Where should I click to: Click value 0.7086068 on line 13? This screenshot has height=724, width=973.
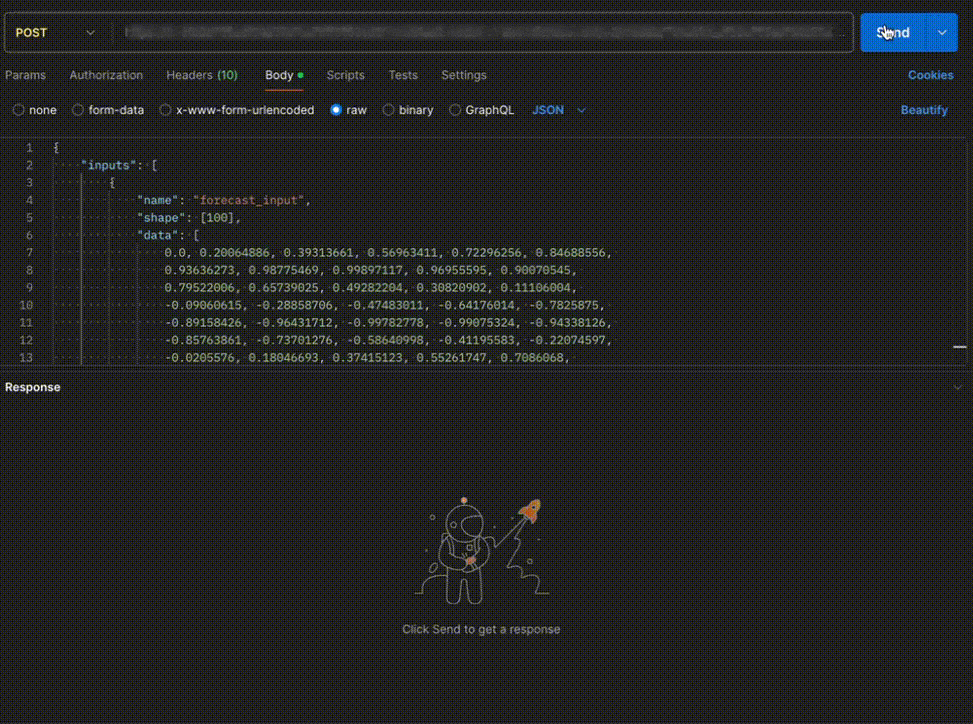tap(531, 357)
